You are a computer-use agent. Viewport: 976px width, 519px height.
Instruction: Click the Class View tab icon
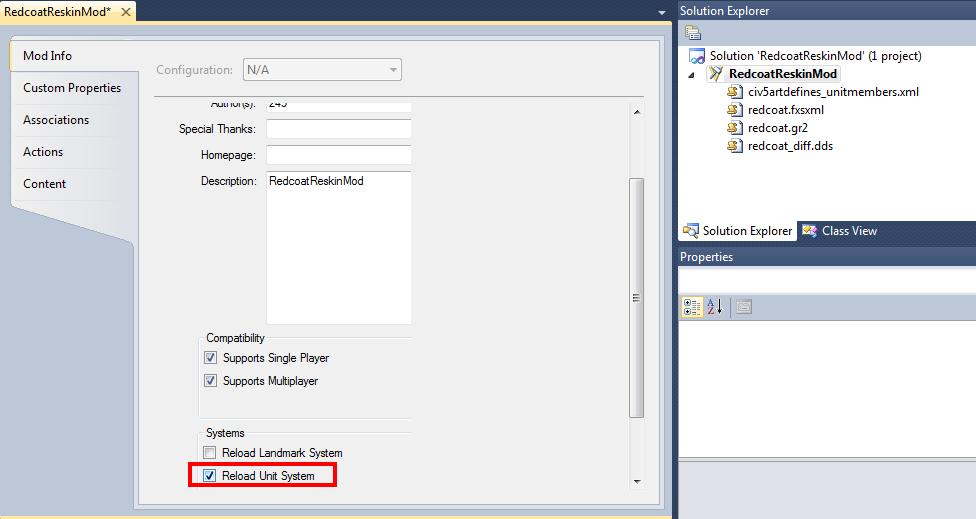809,231
